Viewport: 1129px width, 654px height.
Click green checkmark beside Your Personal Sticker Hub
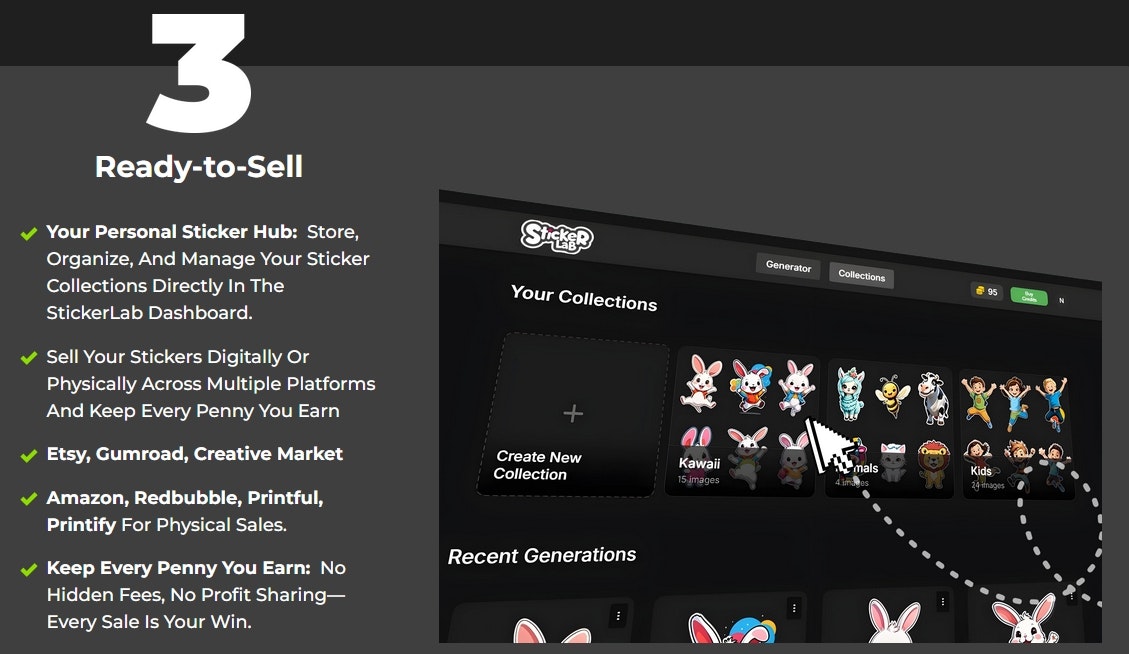(29, 233)
